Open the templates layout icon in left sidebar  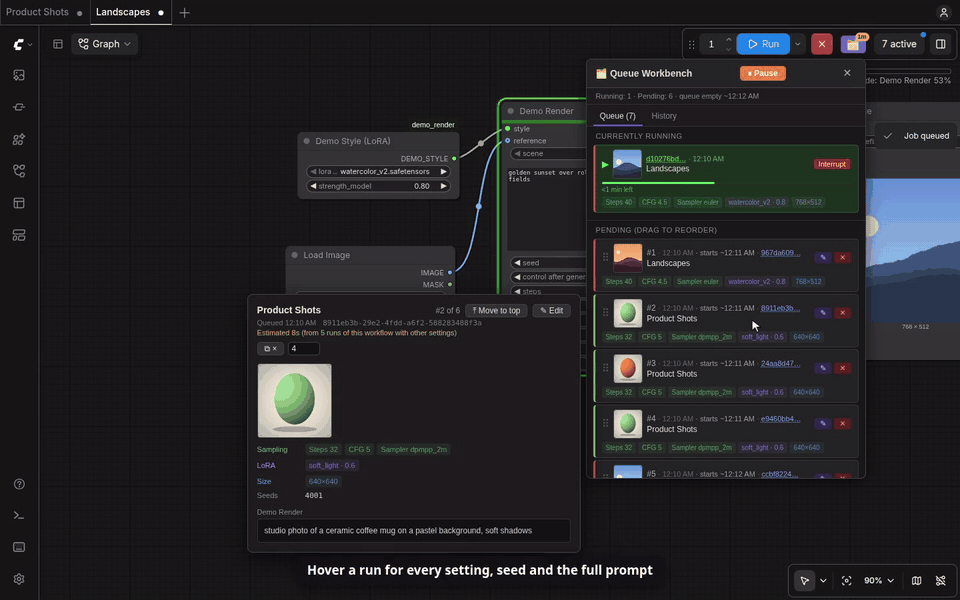point(19,203)
